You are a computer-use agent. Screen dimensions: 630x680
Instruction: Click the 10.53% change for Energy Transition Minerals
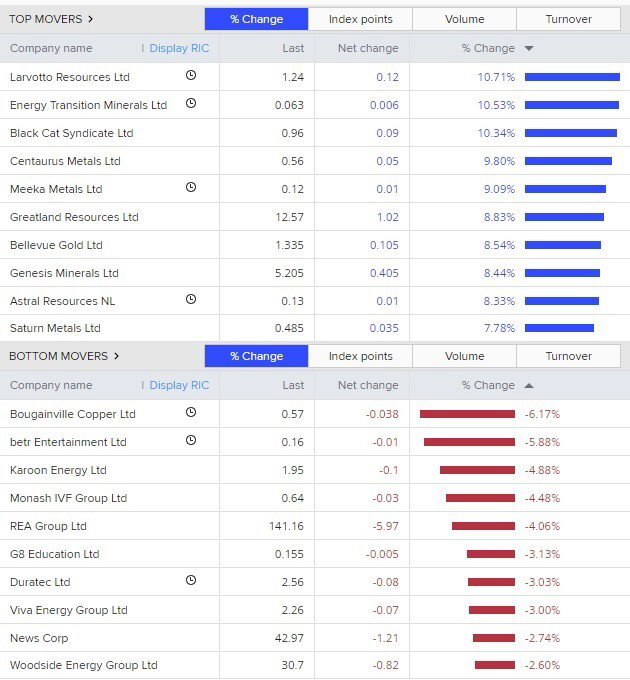click(496, 105)
